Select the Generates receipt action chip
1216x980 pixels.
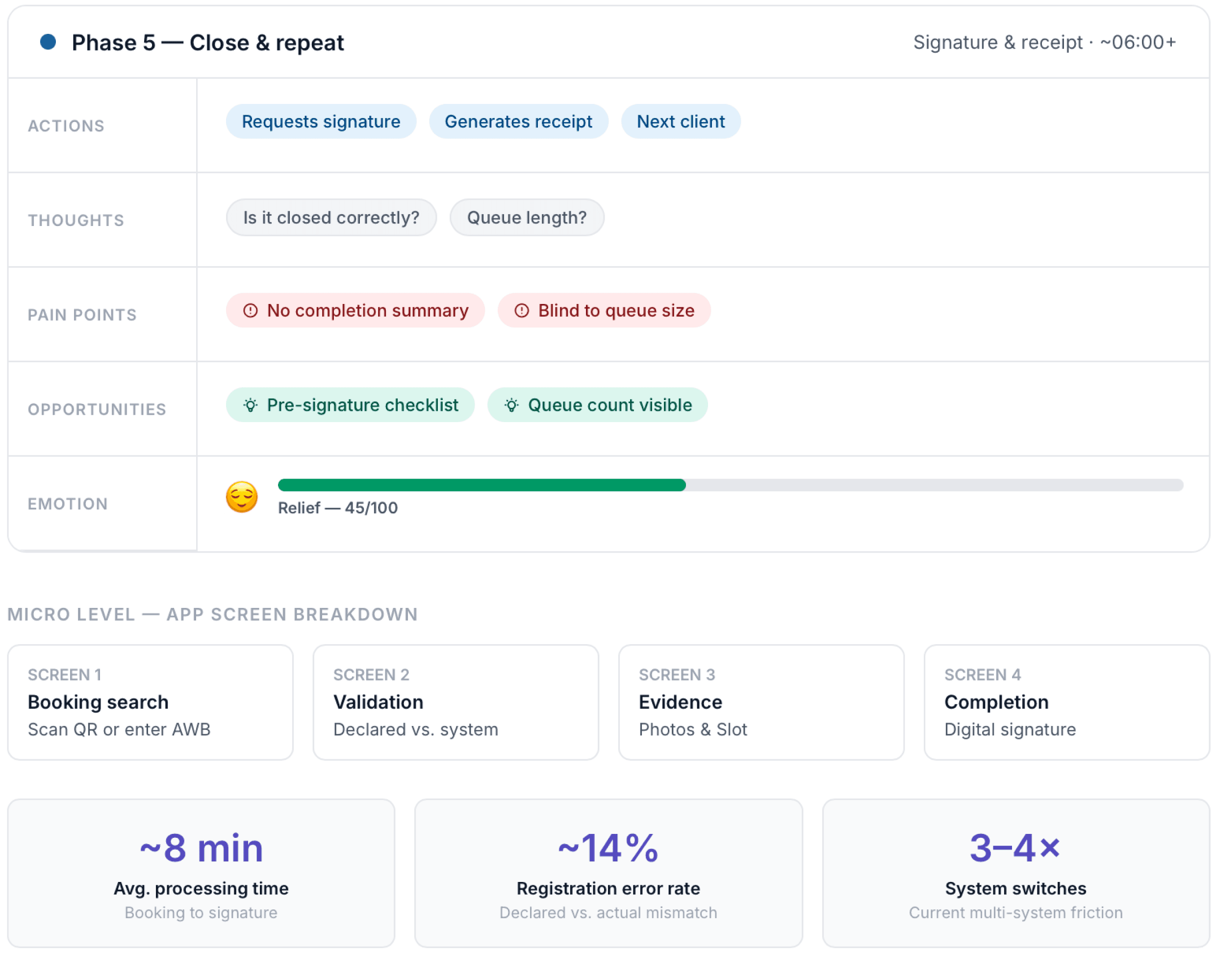point(518,122)
